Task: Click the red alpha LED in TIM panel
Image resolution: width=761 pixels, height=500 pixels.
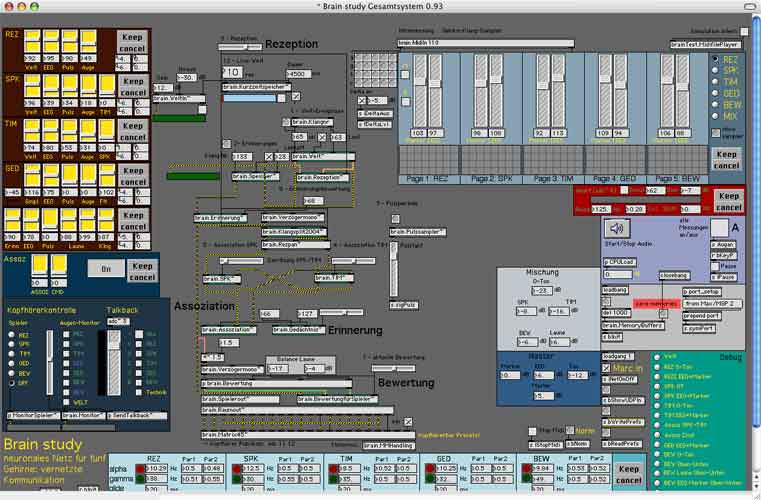Action: pos(333,469)
